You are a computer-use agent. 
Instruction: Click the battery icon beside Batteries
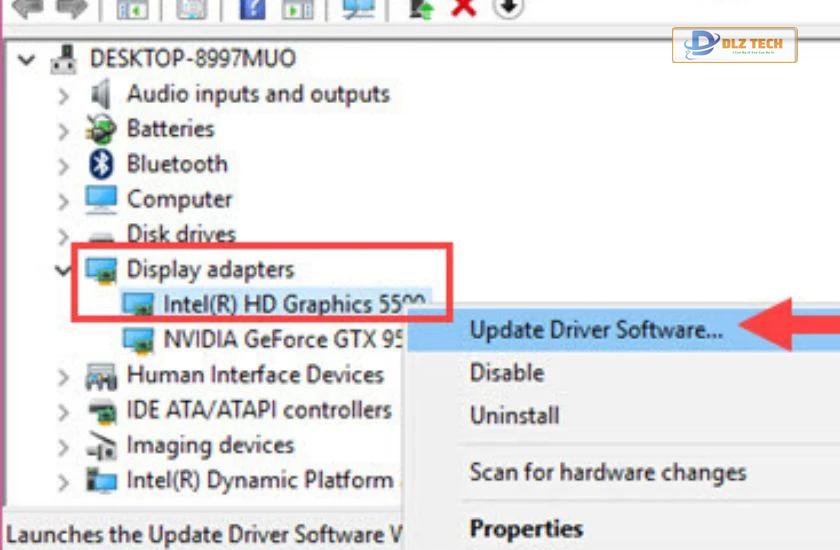pyautogui.click(x=101, y=130)
